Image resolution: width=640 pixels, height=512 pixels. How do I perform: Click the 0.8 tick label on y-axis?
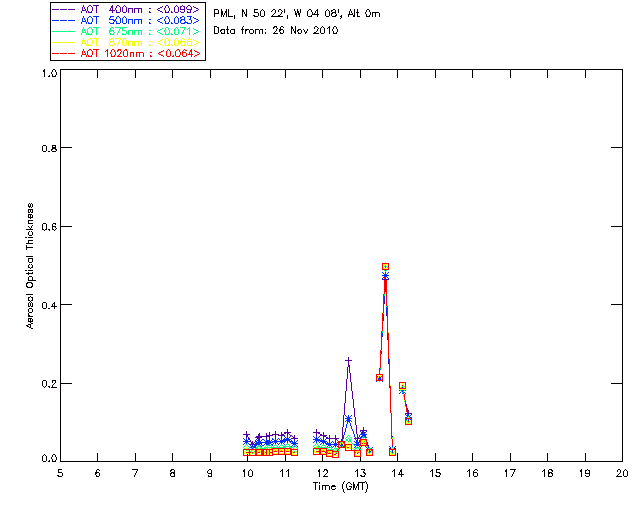point(48,148)
